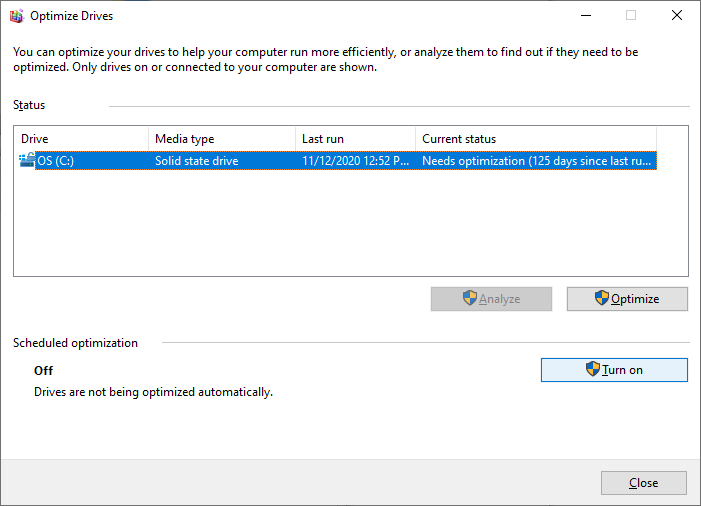This screenshot has width=701, height=506.
Task: Click the shield icon on Turn on button
Action: 592,369
